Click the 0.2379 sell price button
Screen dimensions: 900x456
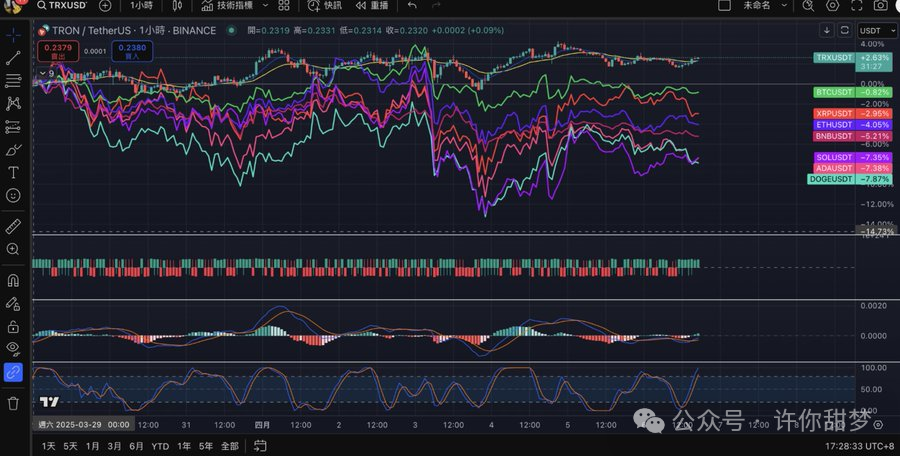tap(58, 51)
